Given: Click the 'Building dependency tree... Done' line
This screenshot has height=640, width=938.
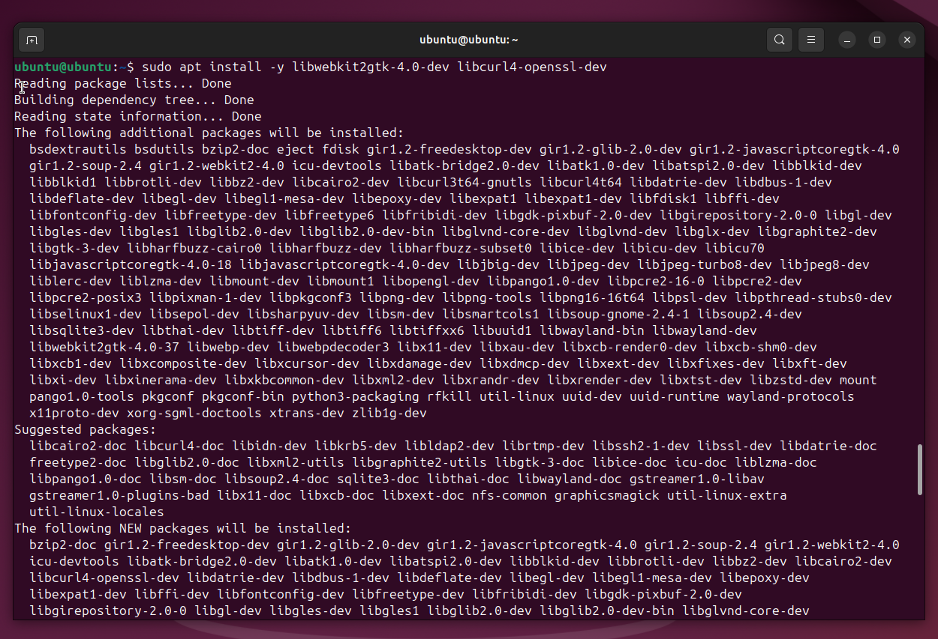Looking at the screenshot, I should pos(133,100).
